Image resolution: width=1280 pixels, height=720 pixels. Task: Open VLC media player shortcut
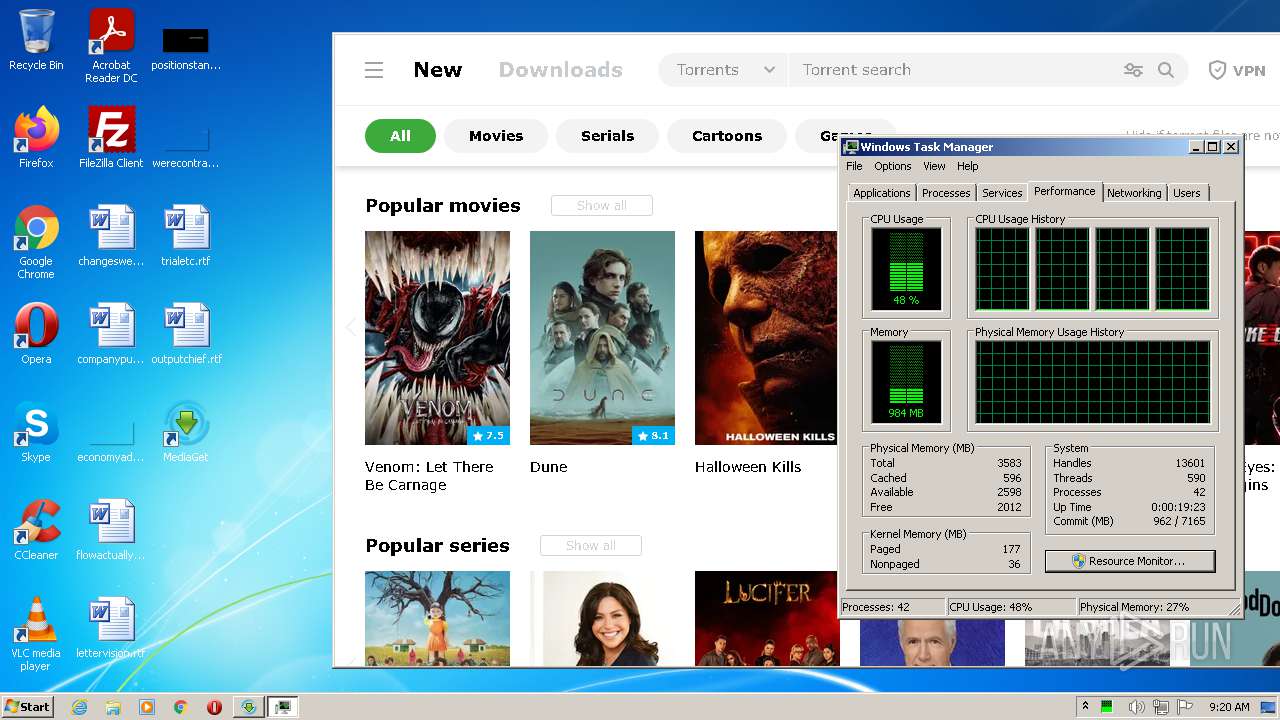[x=36, y=634]
